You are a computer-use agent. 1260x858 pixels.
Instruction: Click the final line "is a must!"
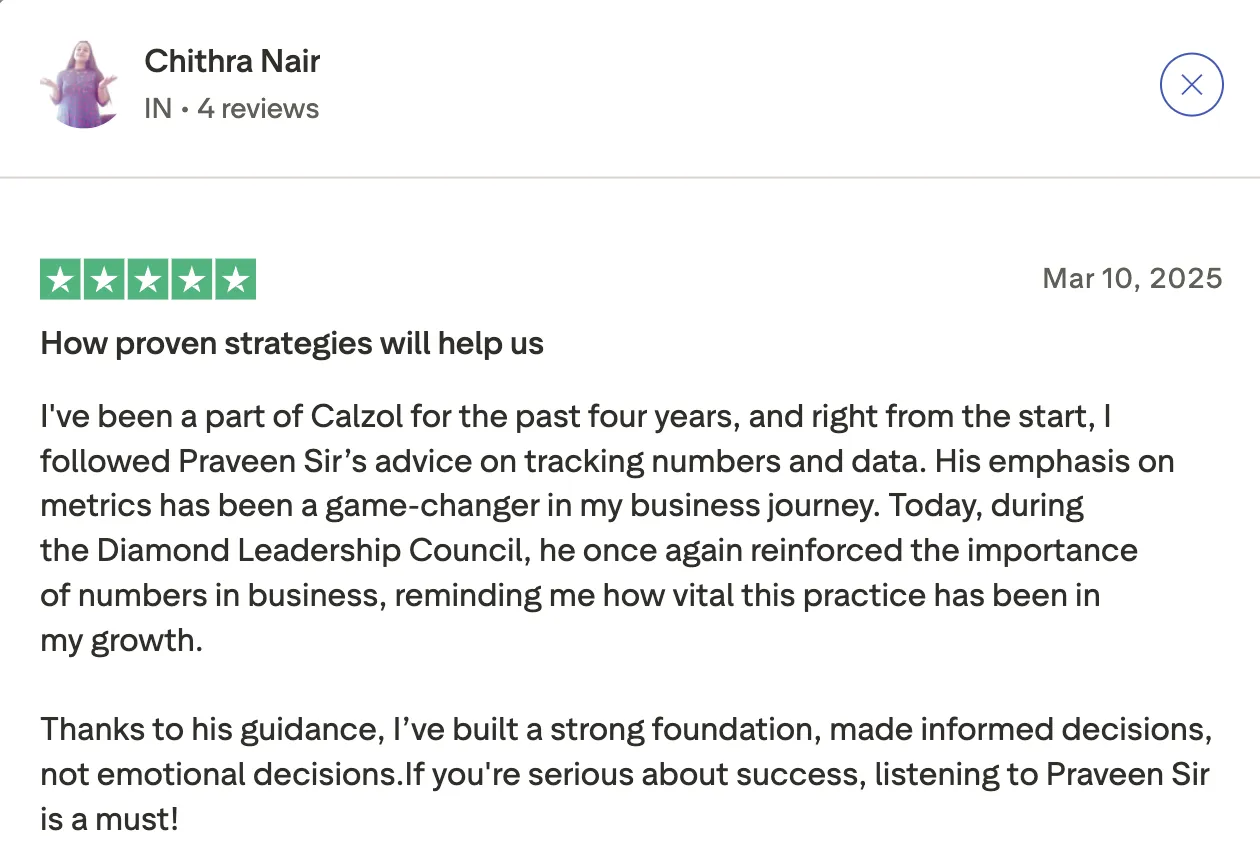pyautogui.click(x=110, y=820)
